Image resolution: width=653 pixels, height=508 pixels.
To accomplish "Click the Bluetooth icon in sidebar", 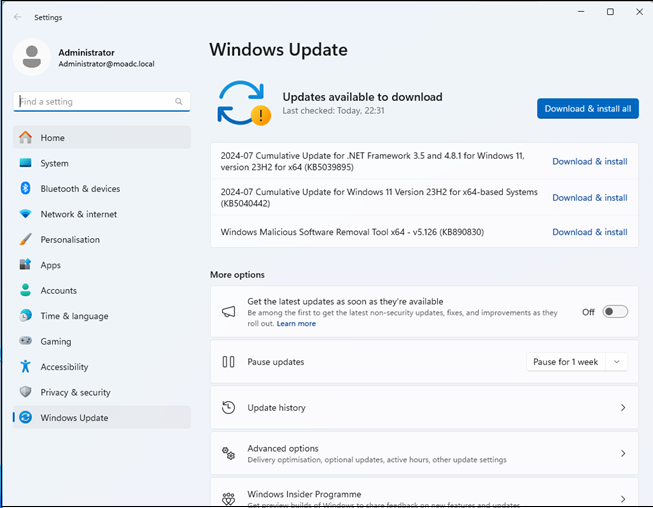I will click(25, 188).
